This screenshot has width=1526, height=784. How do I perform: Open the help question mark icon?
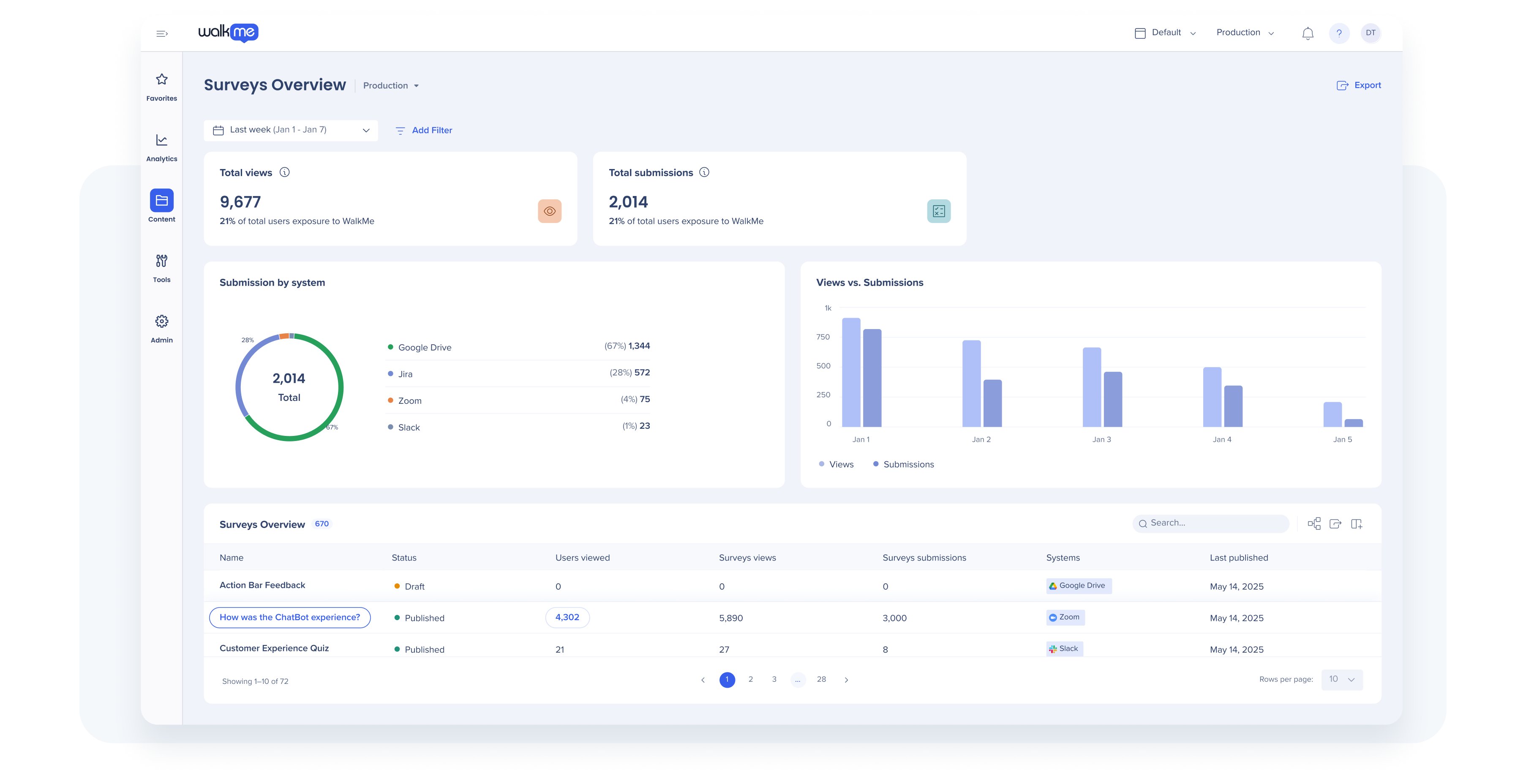[1339, 33]
